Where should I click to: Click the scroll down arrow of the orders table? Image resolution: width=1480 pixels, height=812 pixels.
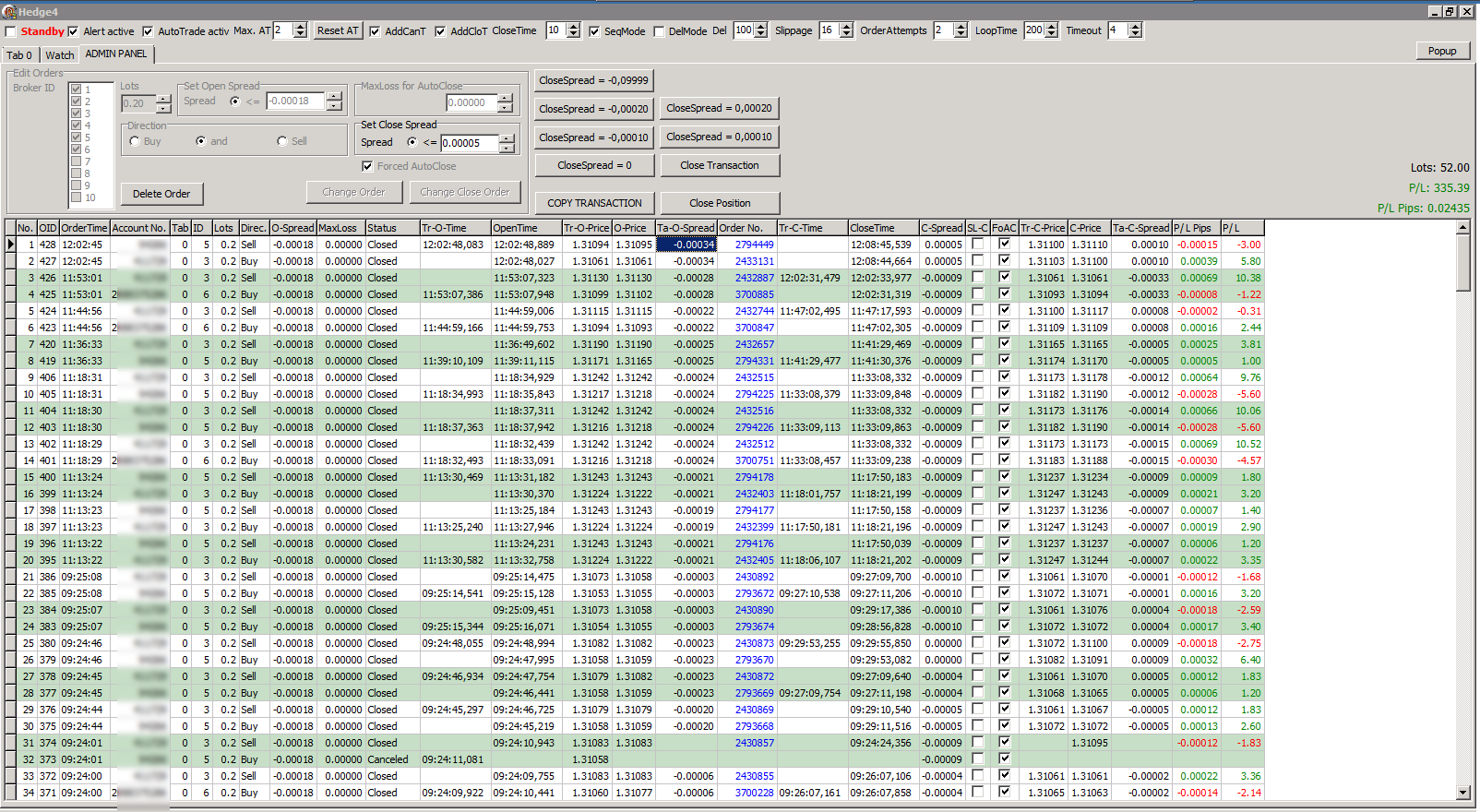(x=1462, y=792)
